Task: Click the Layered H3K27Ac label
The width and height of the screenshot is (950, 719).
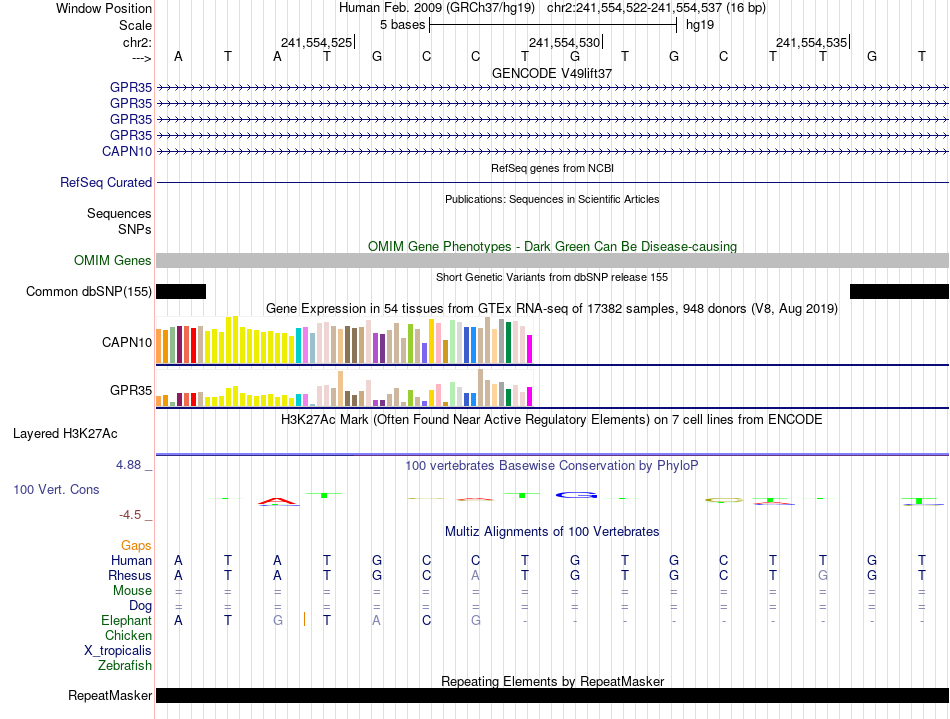Action: [x=65, y=434]
